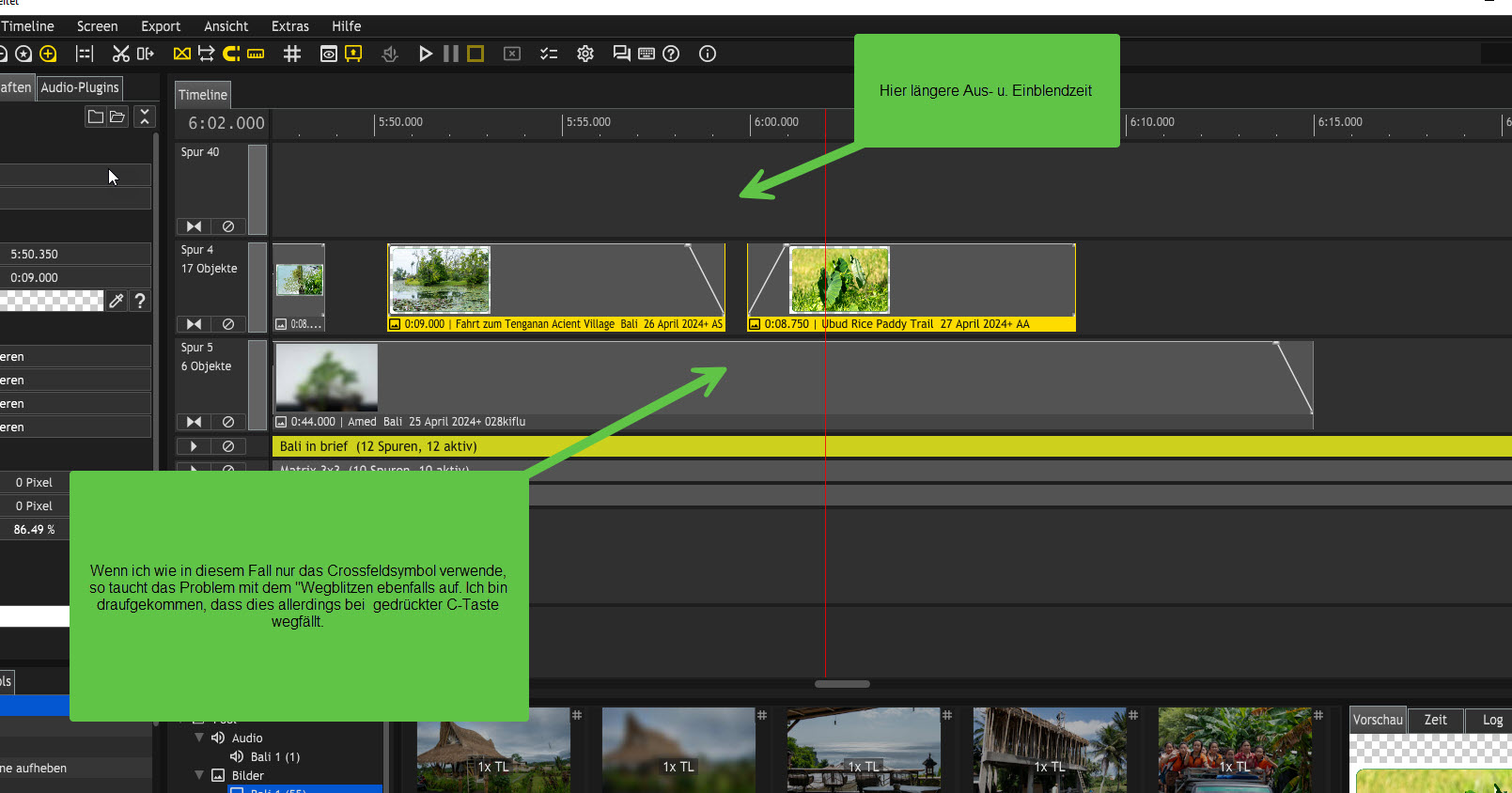The image size is (1512, 793).
Task: Toggle the yellow ruler icon
Action: (x=256, y=54)
